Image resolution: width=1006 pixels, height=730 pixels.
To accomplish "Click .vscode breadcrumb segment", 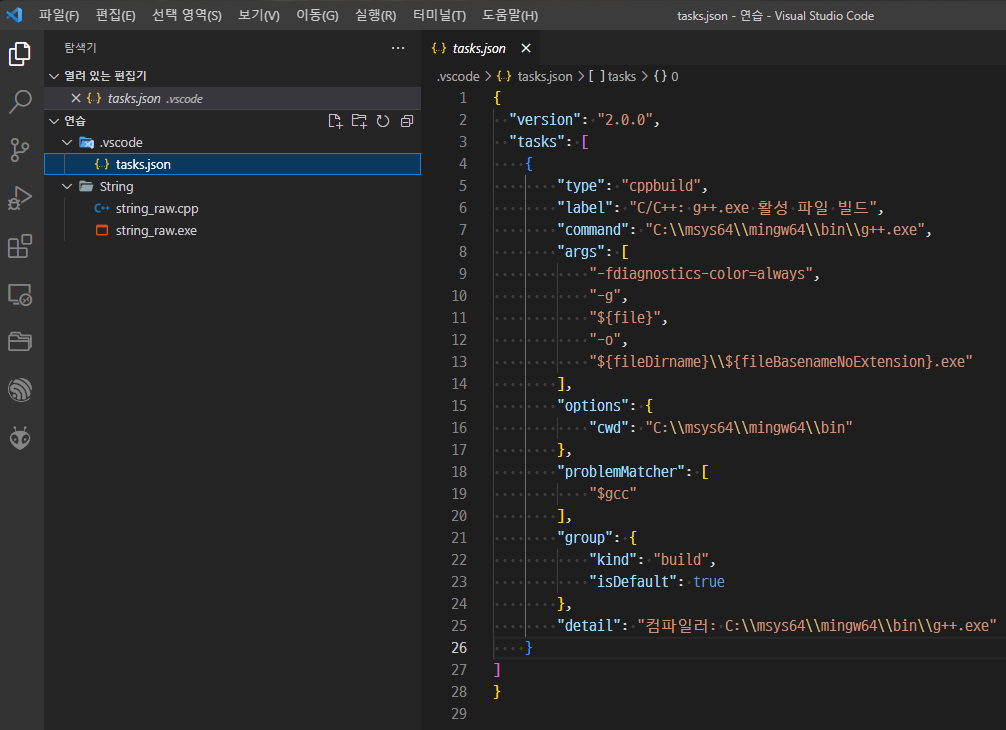I will point(458,76).
